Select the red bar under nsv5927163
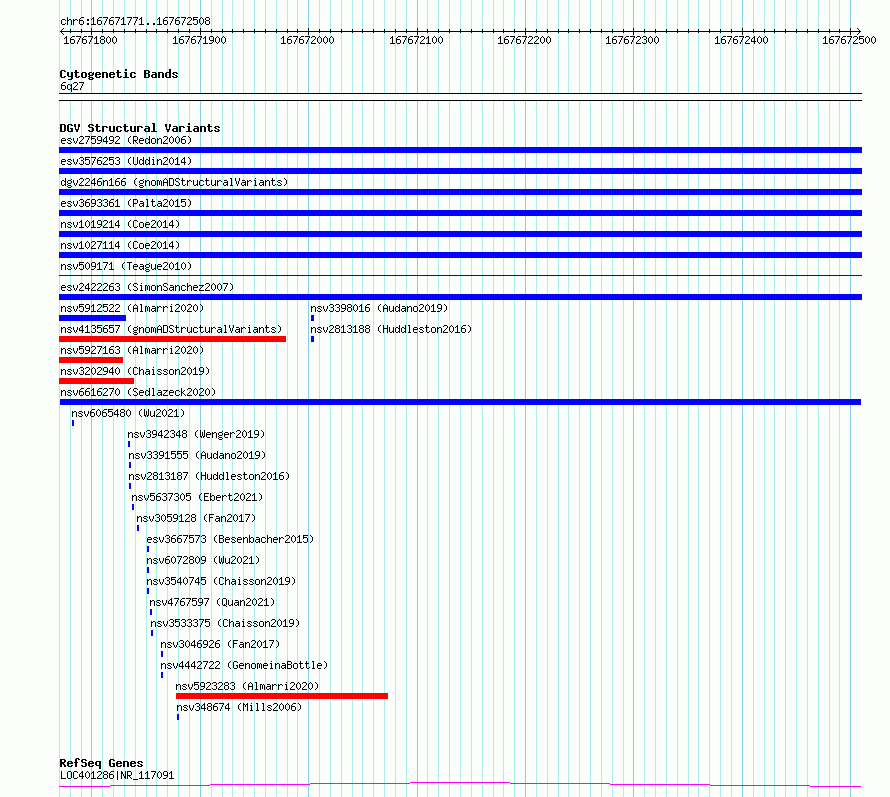The height and width of the screenshot is (797, 890). click(91, 360)
